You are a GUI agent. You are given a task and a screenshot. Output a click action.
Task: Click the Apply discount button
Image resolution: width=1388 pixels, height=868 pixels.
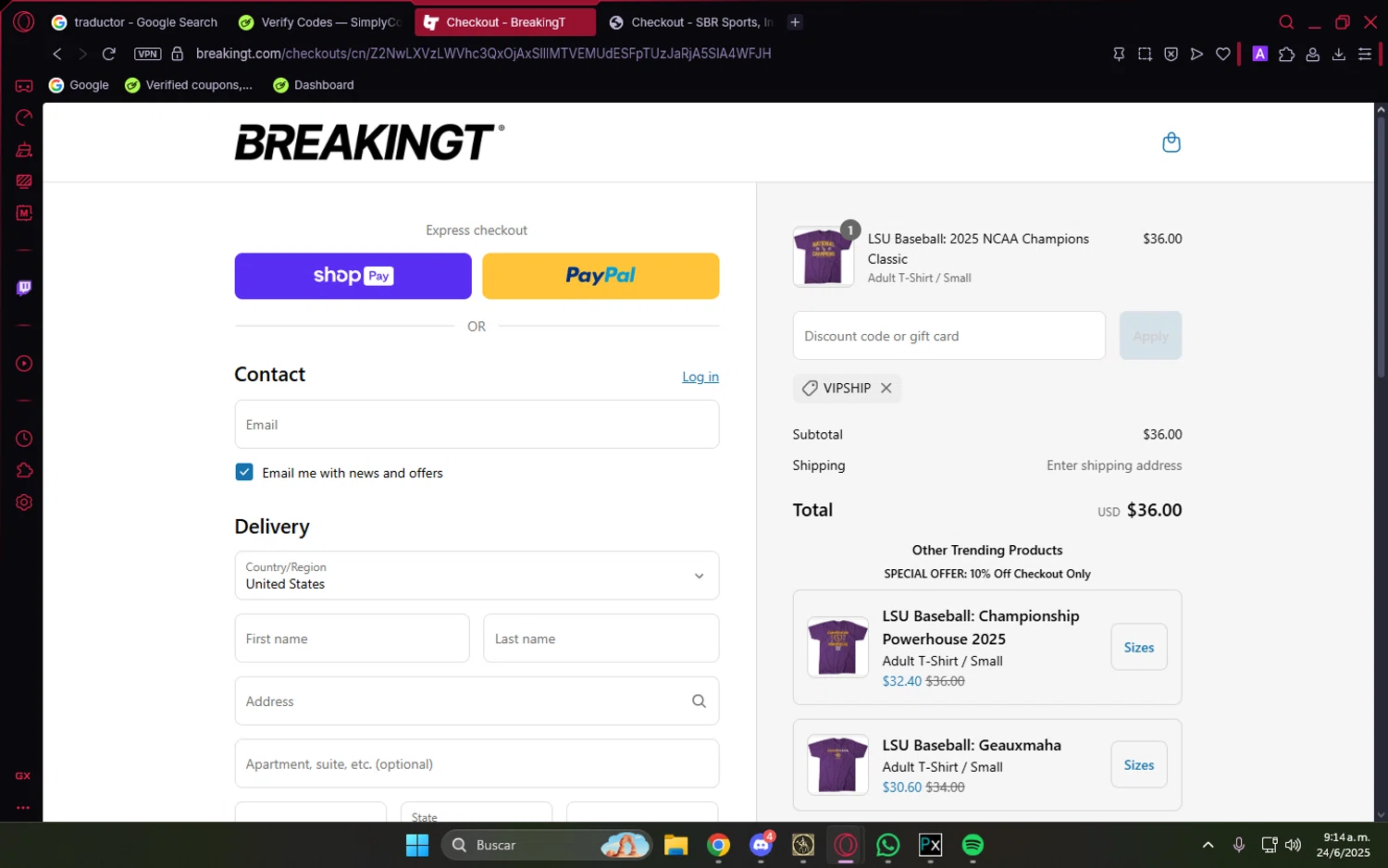1150,336
